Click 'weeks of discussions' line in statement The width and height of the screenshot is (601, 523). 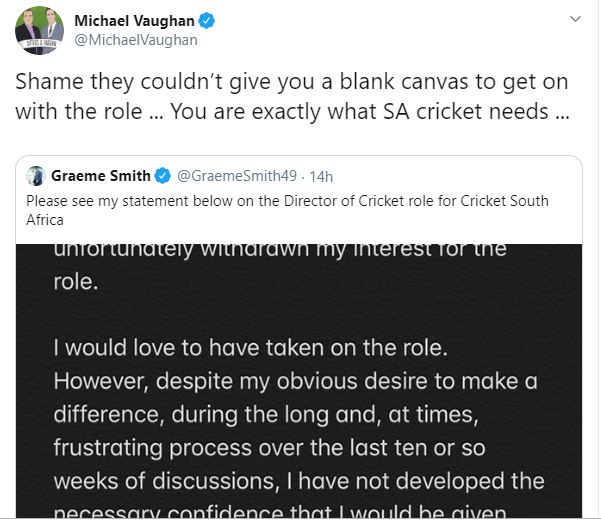299,481
